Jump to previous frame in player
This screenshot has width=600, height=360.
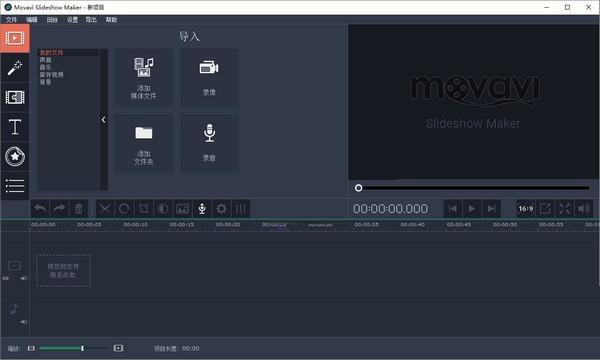[453, 209]
